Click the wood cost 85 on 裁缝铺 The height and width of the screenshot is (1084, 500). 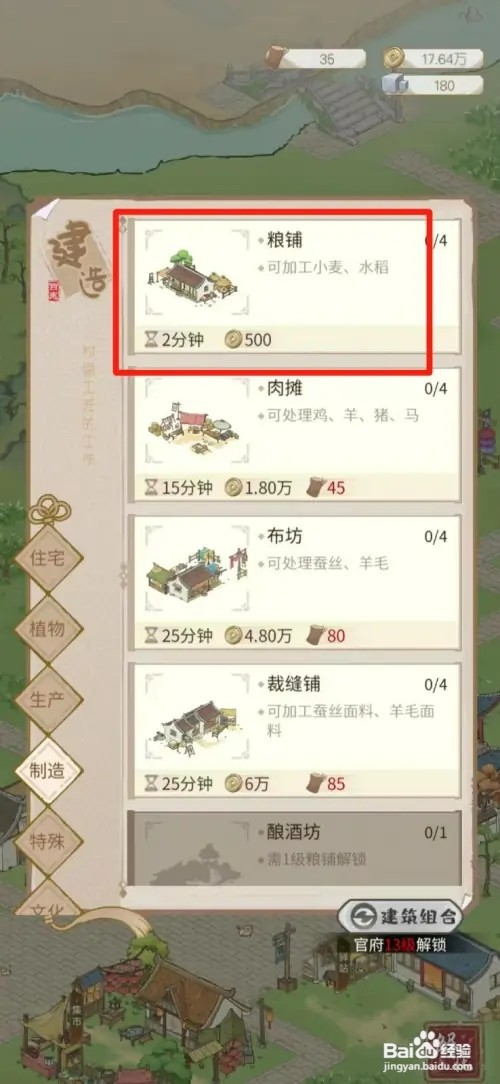326,784
